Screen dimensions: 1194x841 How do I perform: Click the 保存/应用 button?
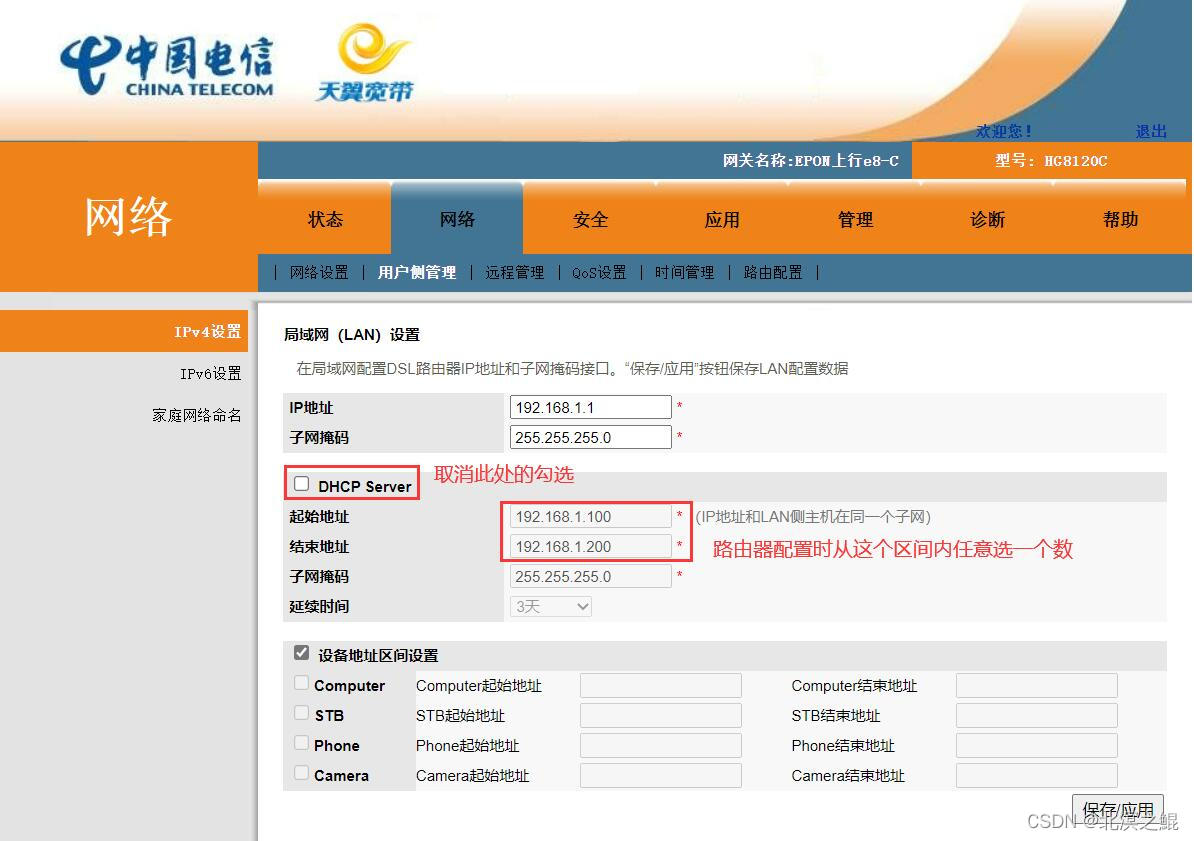[x=1118, y=811]
